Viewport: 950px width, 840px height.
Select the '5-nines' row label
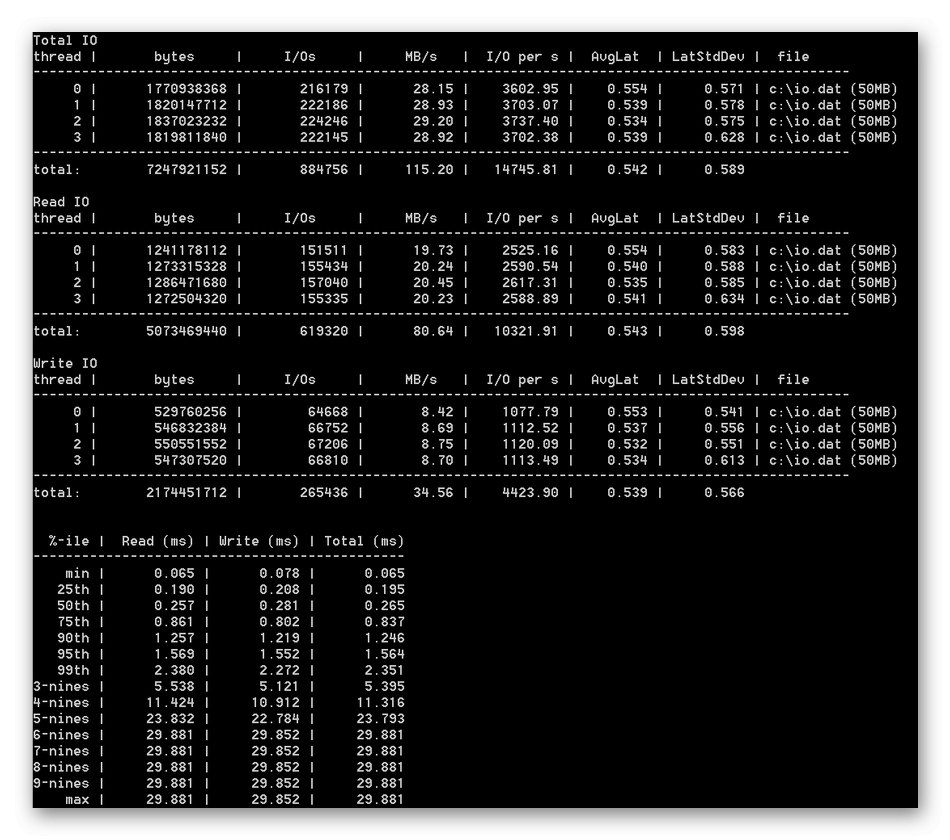(61, 719)
